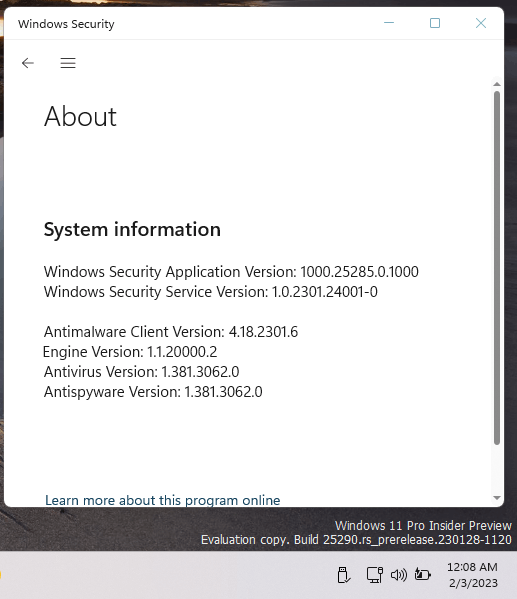This screenshot has height=599, width=517.
Task: Click the scrollbar down arrow
Action: [x=497, y=497]
